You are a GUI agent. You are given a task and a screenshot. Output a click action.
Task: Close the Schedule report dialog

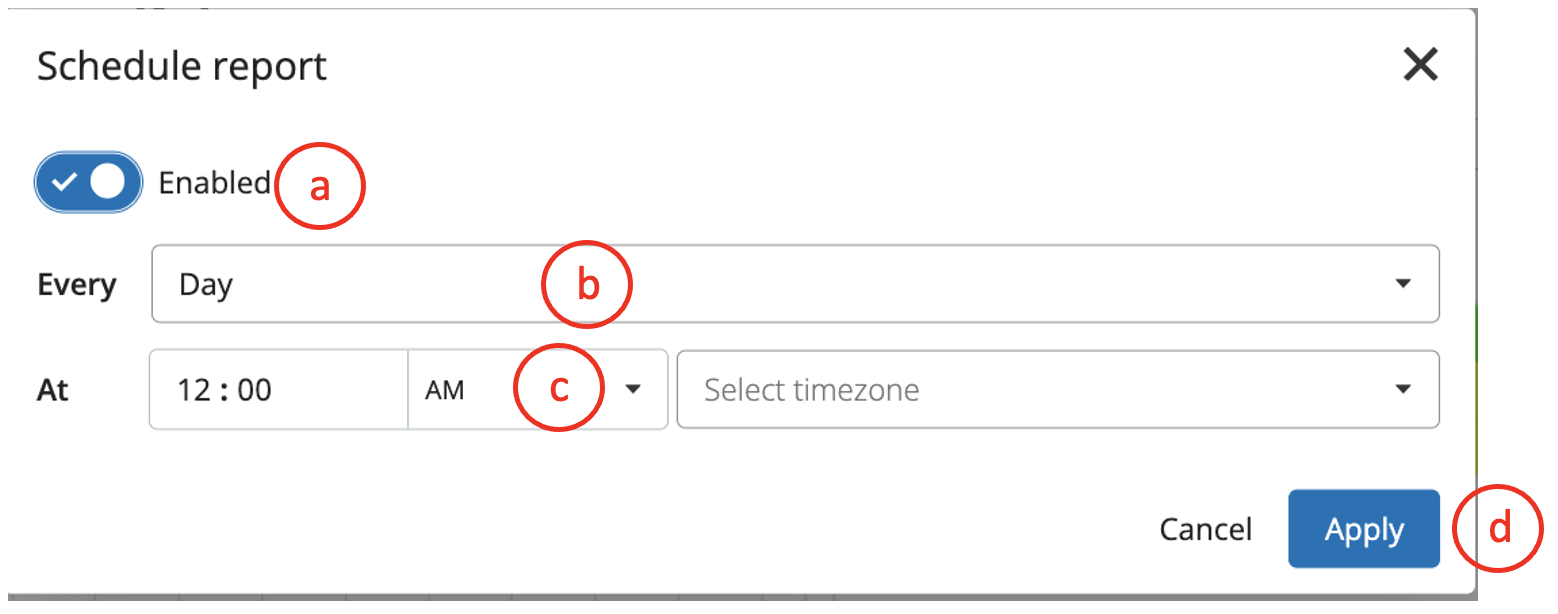(x=1420, y=66)
